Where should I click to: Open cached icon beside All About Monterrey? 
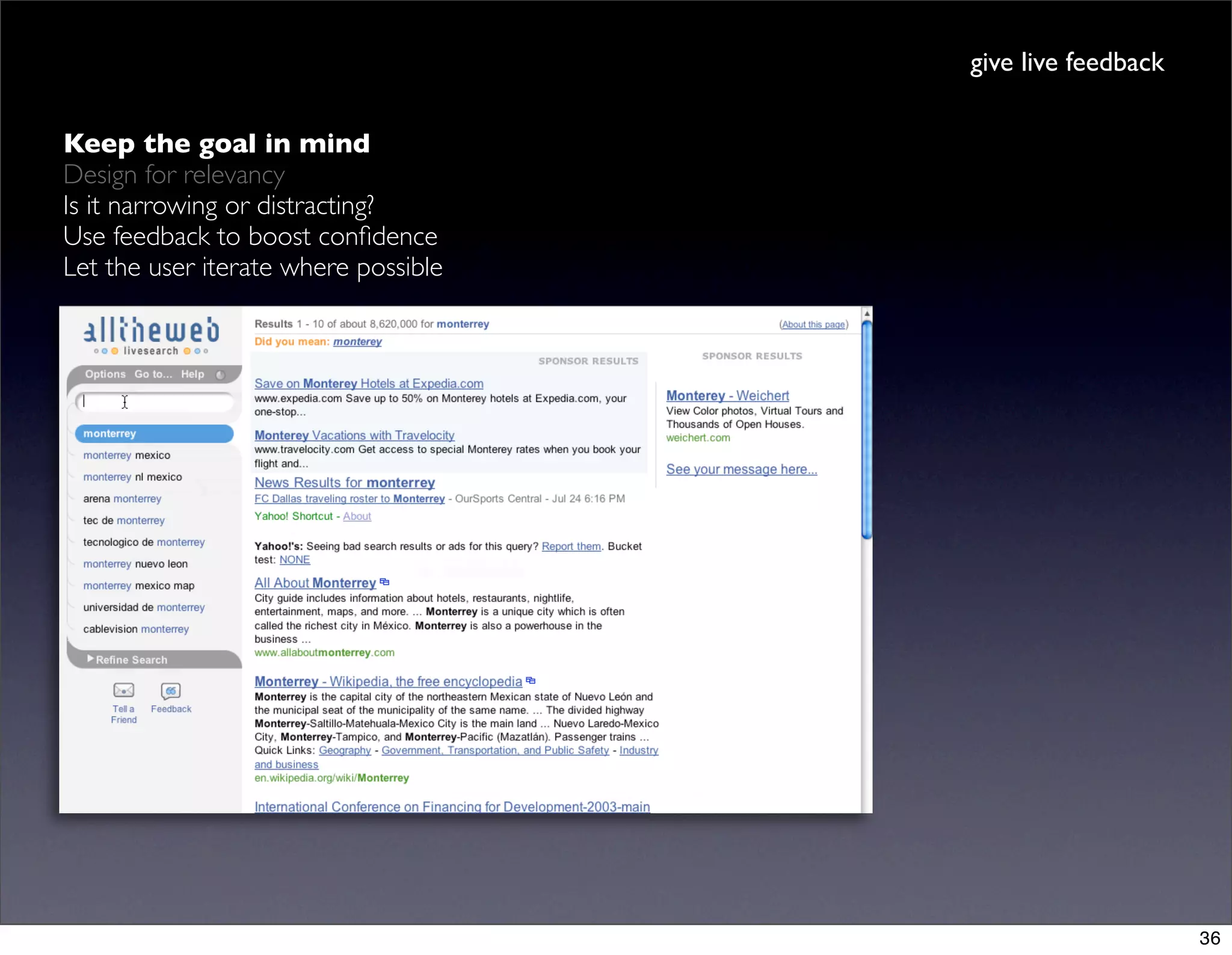click(x=385, y=582)
